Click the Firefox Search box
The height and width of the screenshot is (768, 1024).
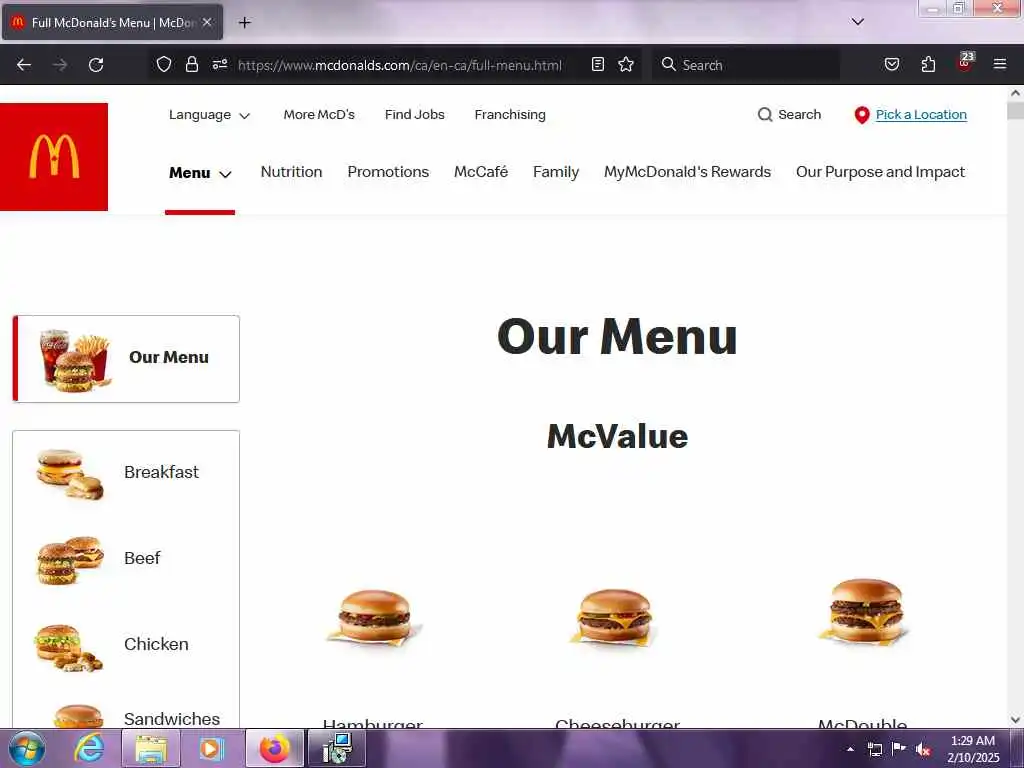tap(746, 65)
